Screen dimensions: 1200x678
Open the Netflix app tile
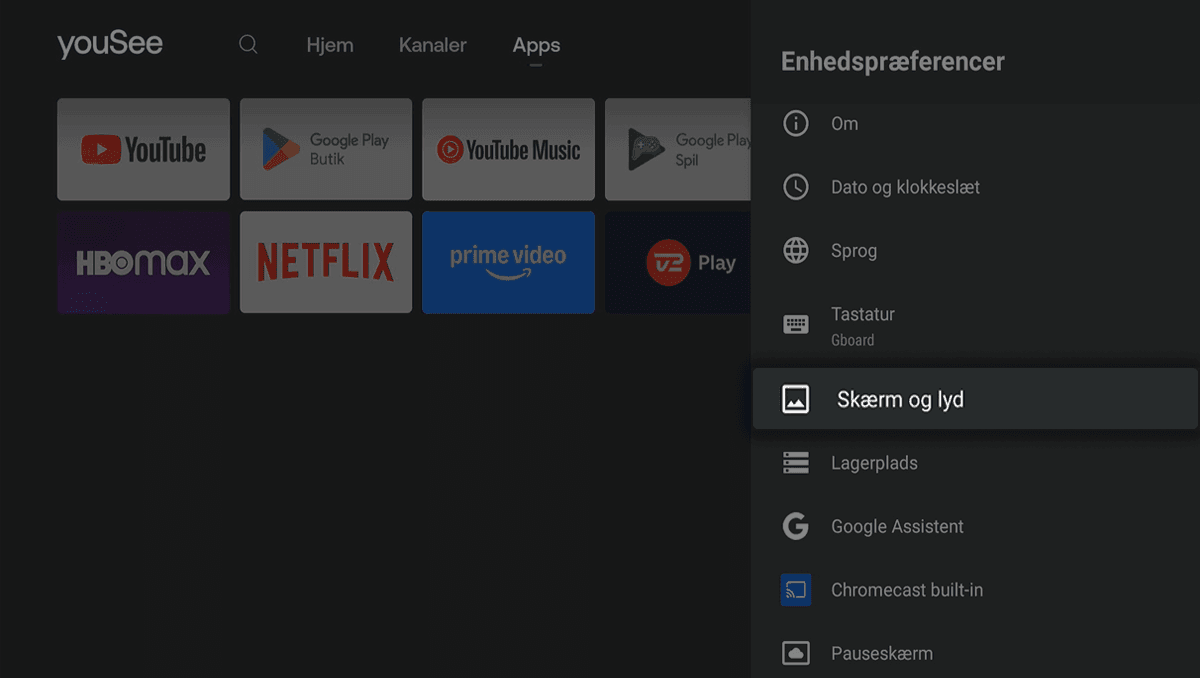click(326, 262)
